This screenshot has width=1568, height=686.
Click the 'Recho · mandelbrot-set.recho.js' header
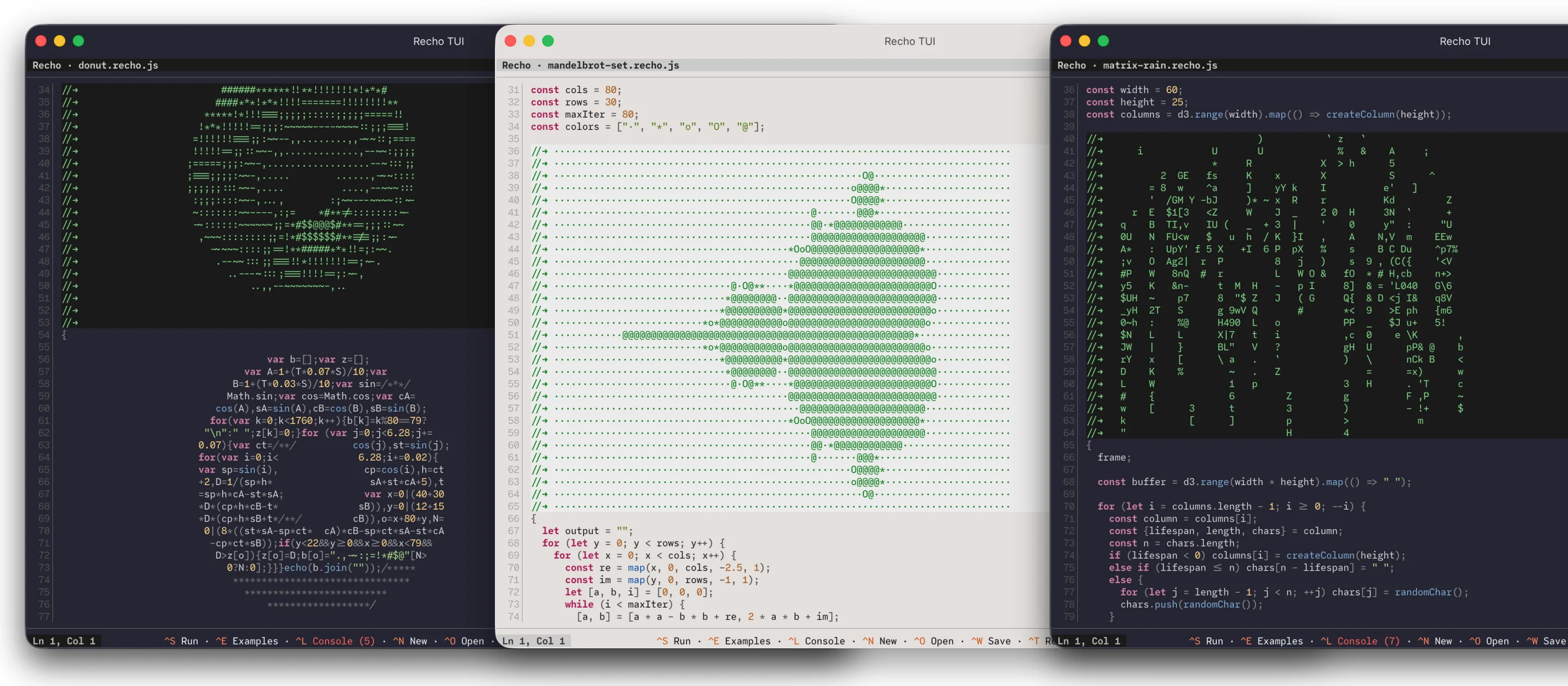[590, 65]
